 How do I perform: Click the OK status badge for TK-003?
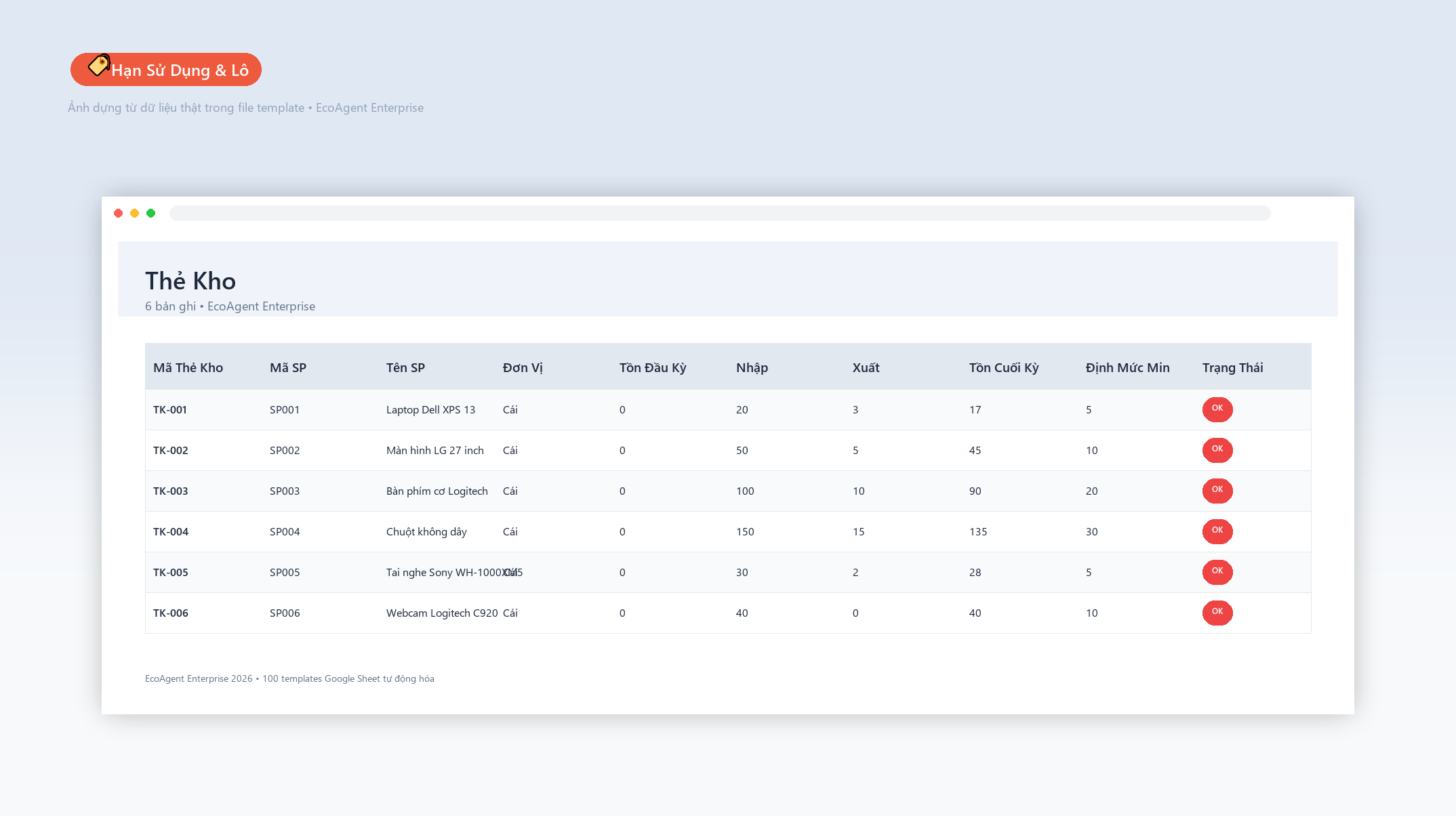click(x=1217, y=491)
